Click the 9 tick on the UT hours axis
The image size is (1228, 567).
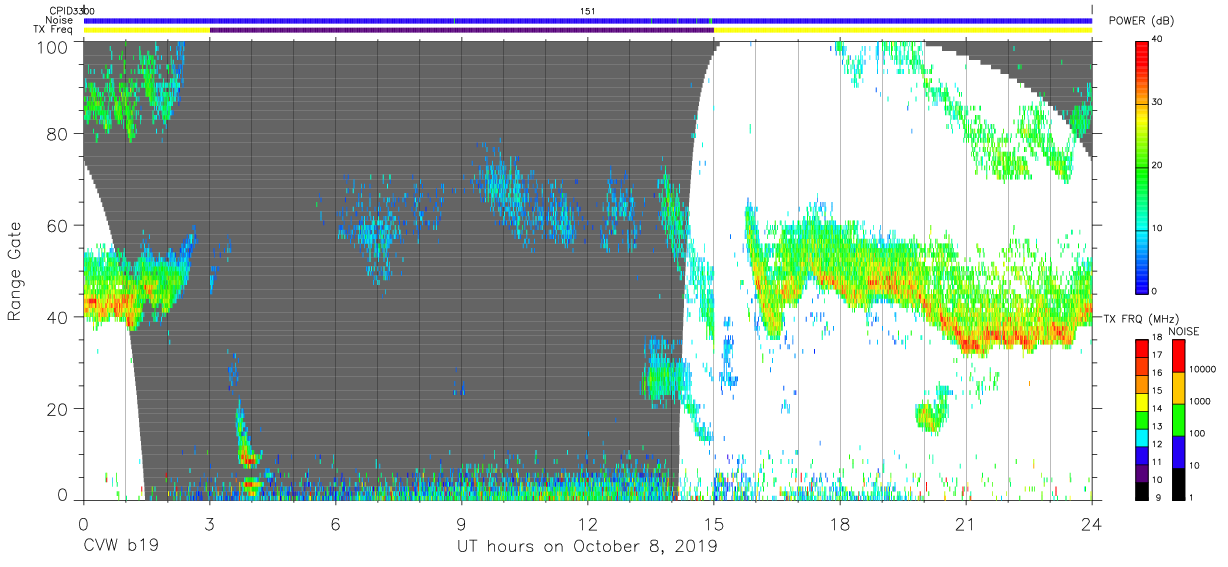click(x=461, y=523)
